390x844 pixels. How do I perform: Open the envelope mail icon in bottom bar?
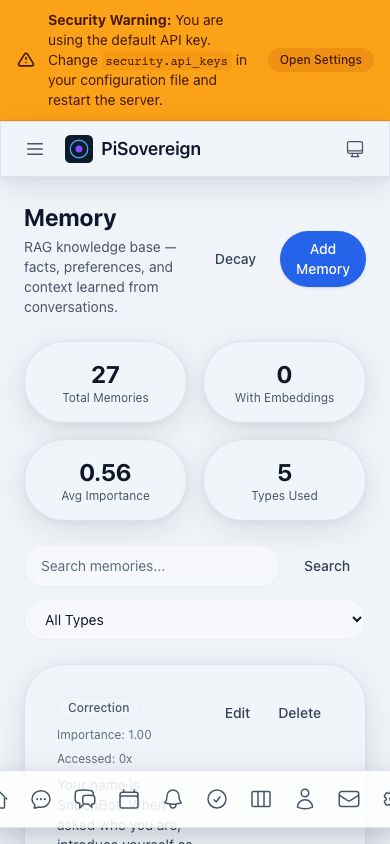tap(349, 799)
